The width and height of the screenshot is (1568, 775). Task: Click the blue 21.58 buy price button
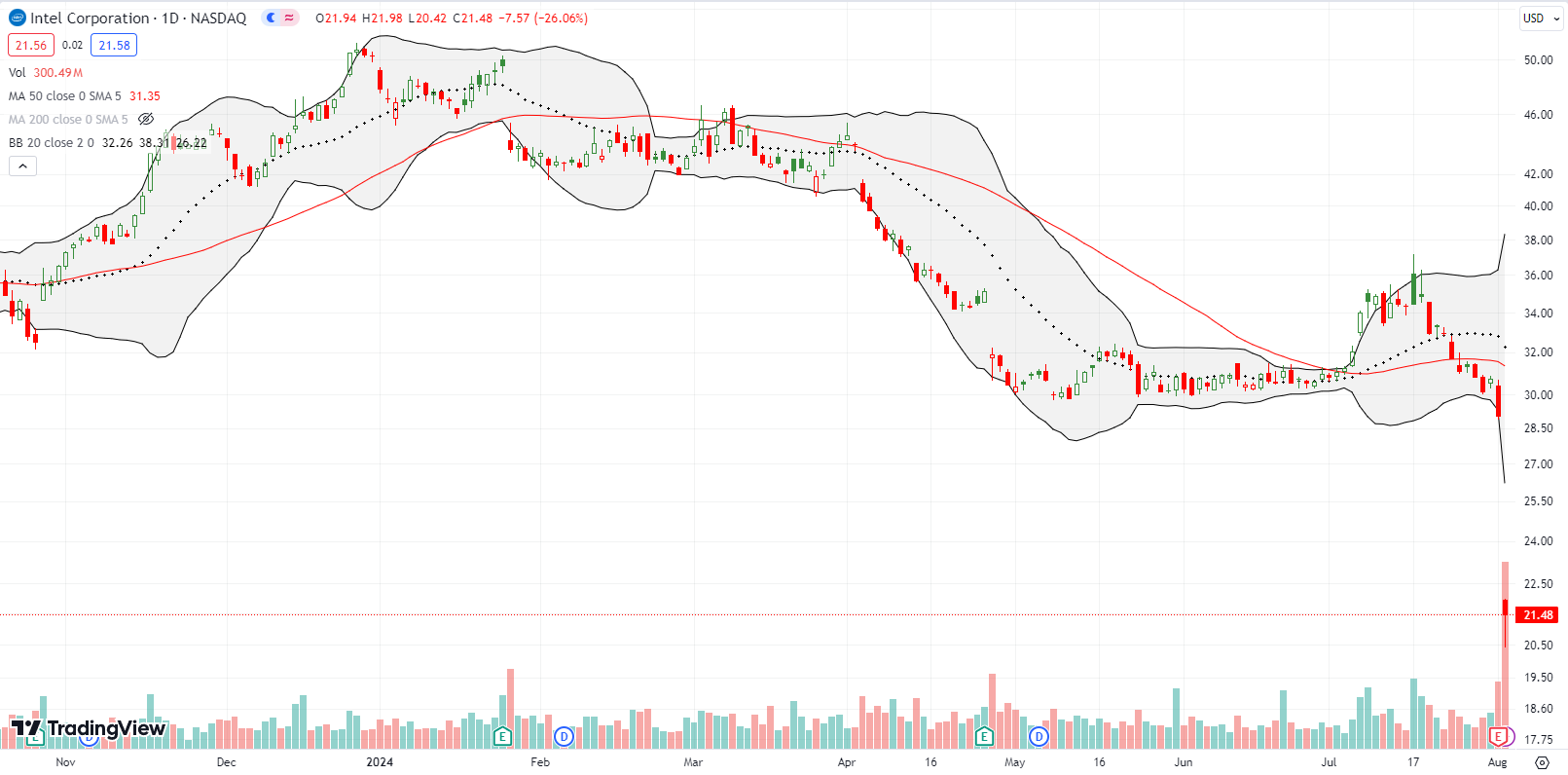pyautogui.click(x=114, y=45)
